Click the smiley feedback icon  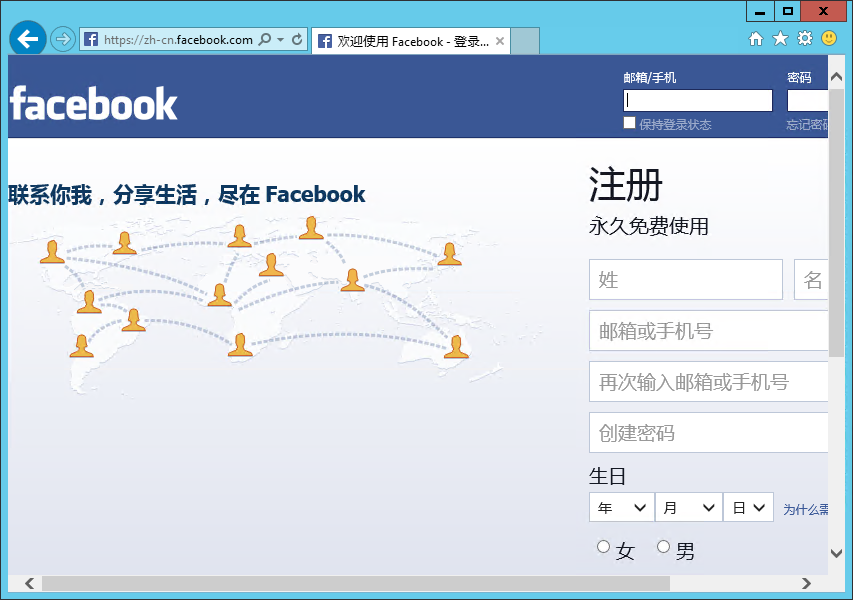coord(829,38)
